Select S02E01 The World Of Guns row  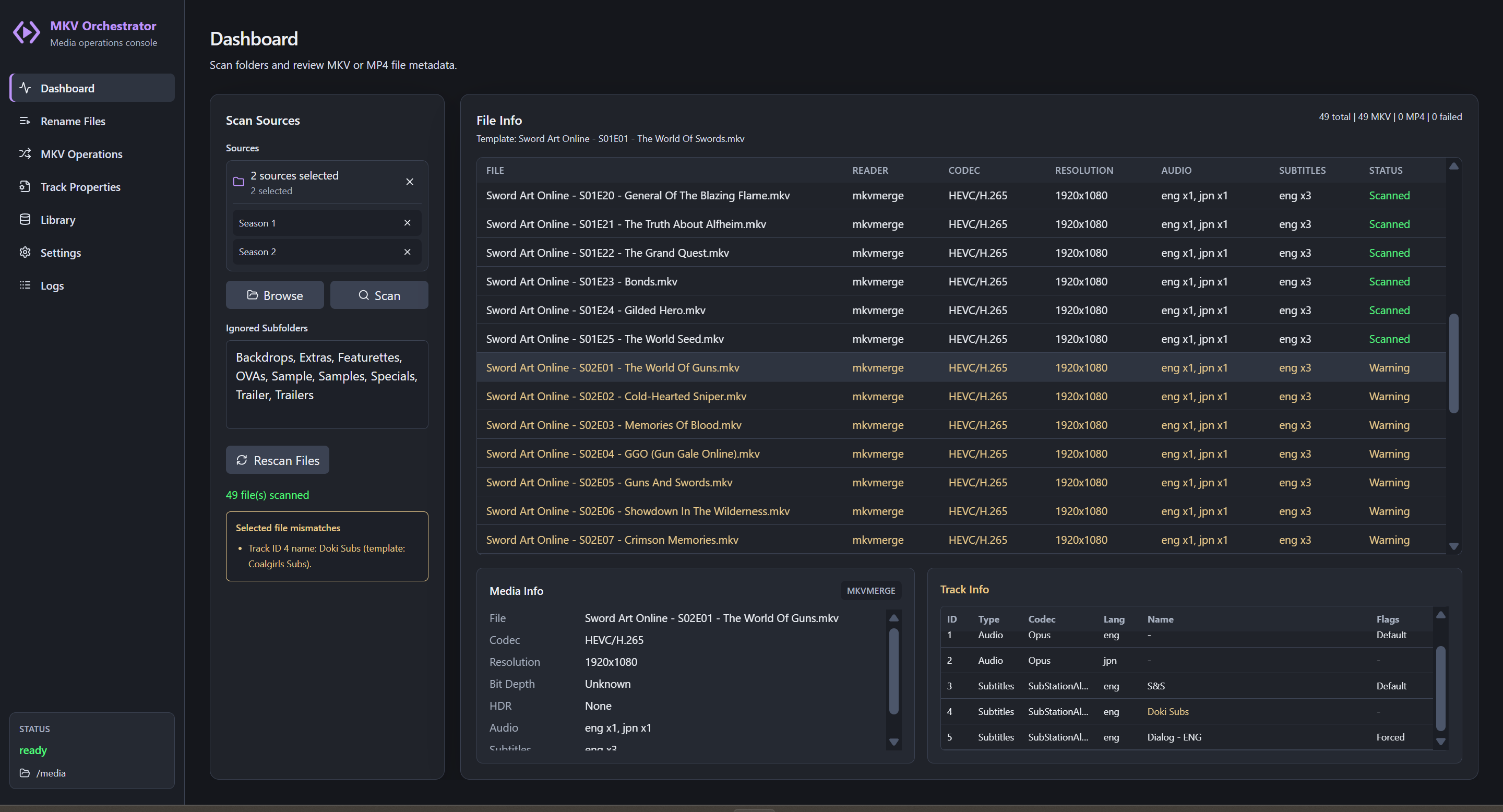[x=961, y=367]
